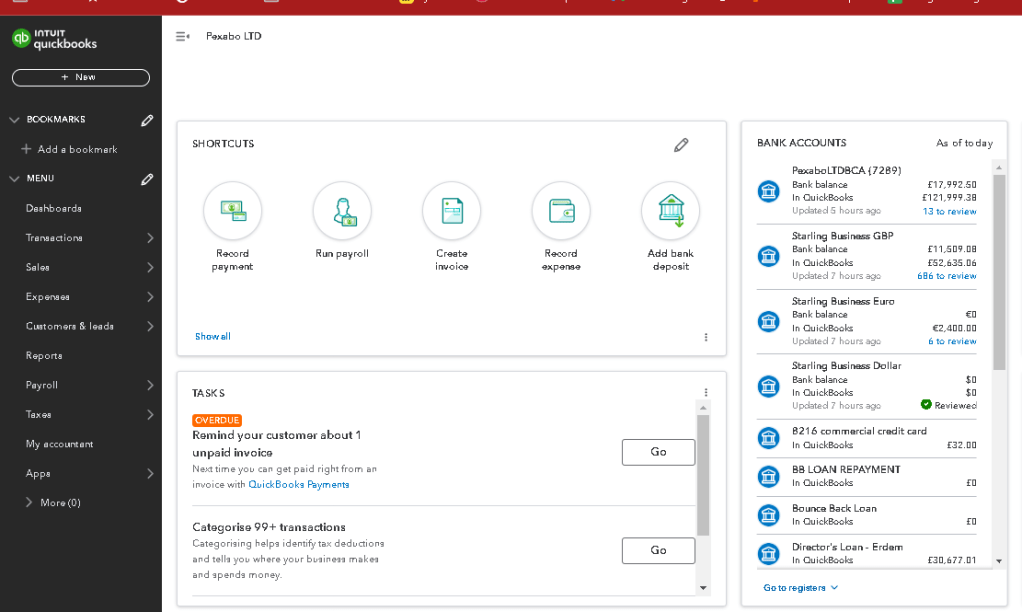This screenshot has width=1022, height=612.
Task: Click Go for Categorise 99+ transactions
Action: click(658, 551)
